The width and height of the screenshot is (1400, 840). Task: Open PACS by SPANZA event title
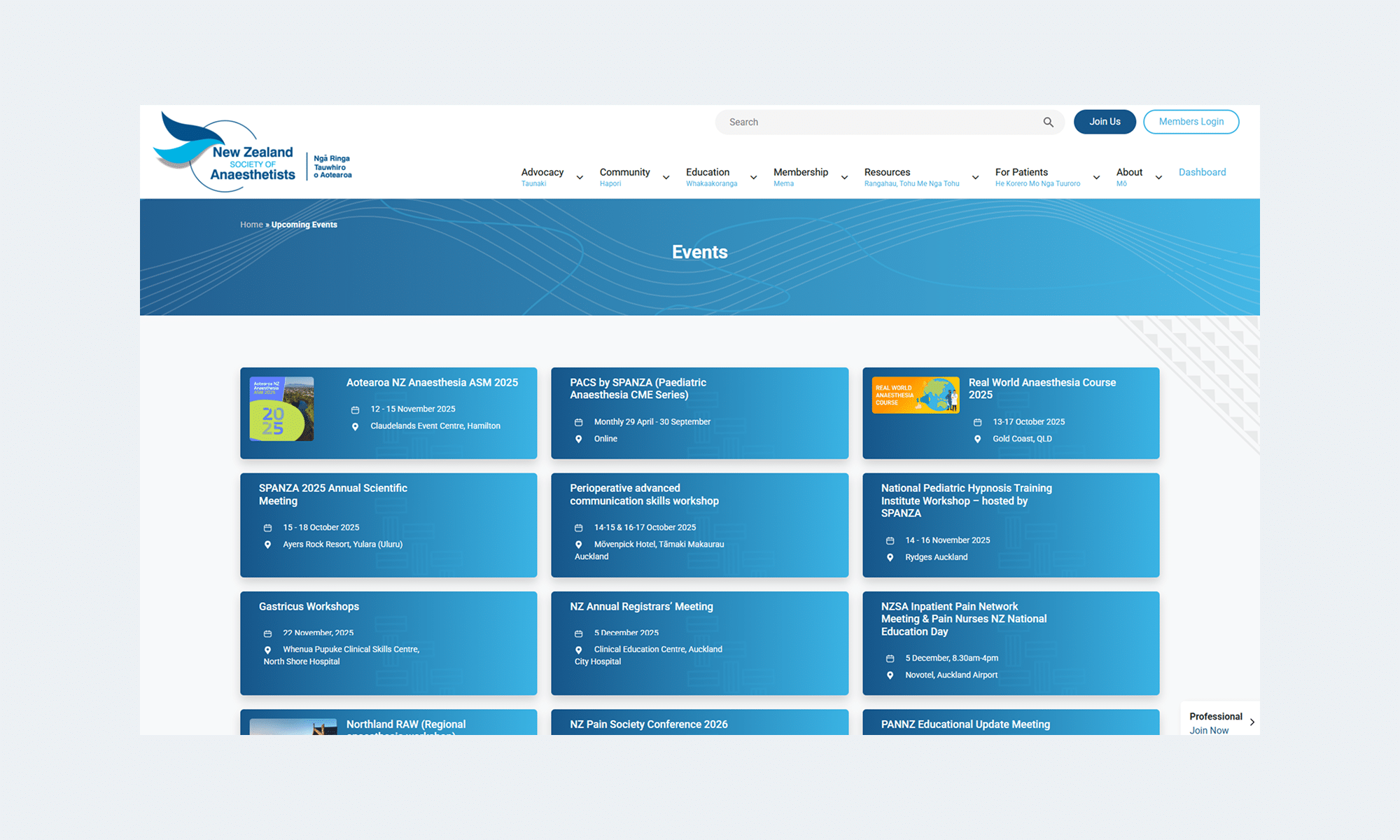click(x=638, y=388)
